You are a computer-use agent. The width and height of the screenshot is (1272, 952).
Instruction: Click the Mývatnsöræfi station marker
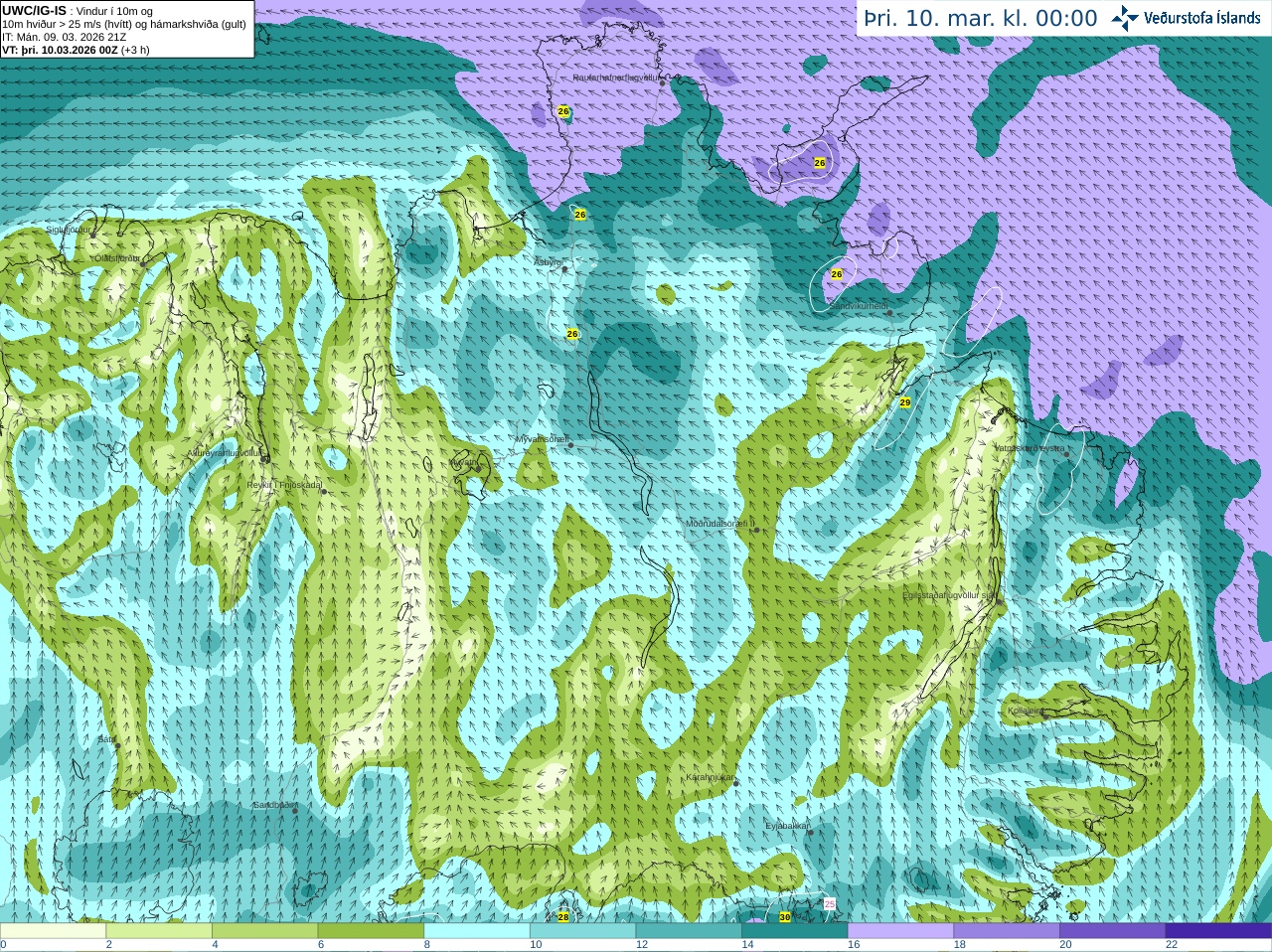point(570,445)
